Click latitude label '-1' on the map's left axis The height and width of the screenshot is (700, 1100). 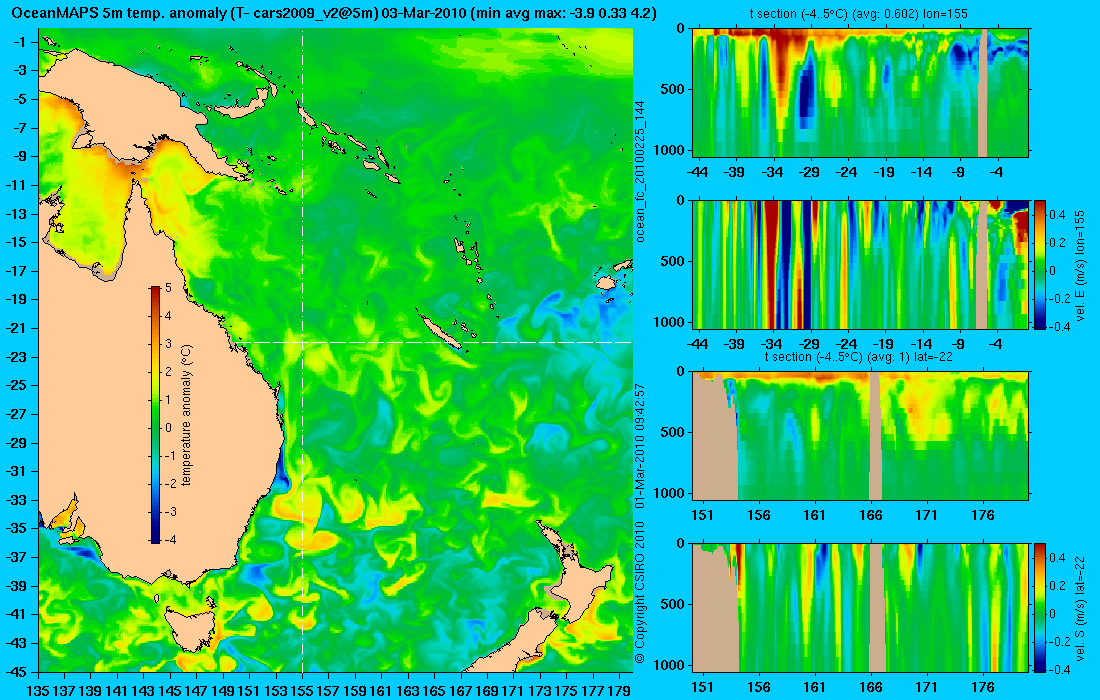click(19, 42)
